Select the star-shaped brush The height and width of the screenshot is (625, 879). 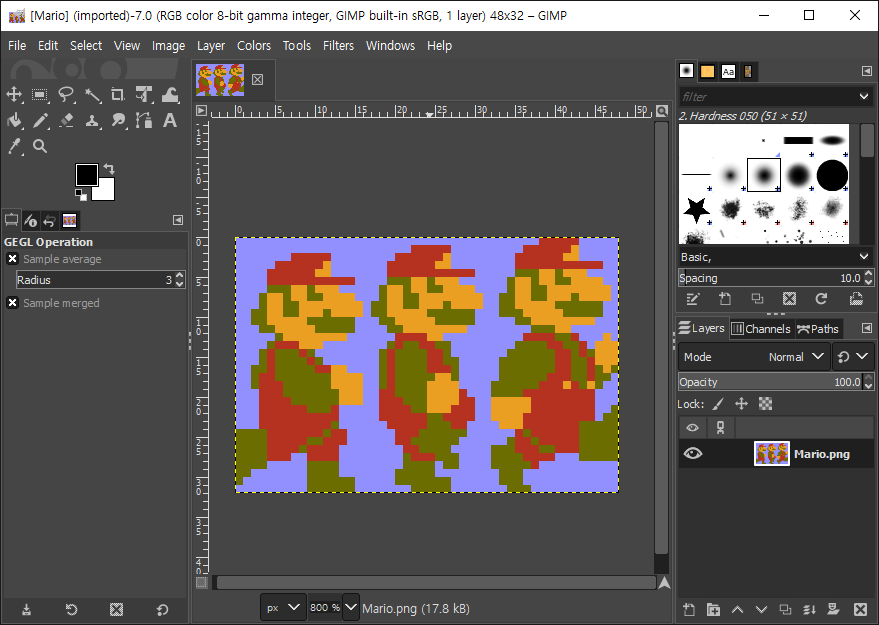click(696, 210)
